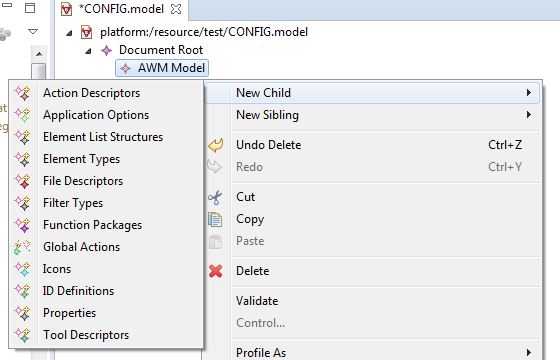The width and height of the screenshot is (560, 360).
Task: Select the AWM Model tree item
Action: click(x=162, y=68)
